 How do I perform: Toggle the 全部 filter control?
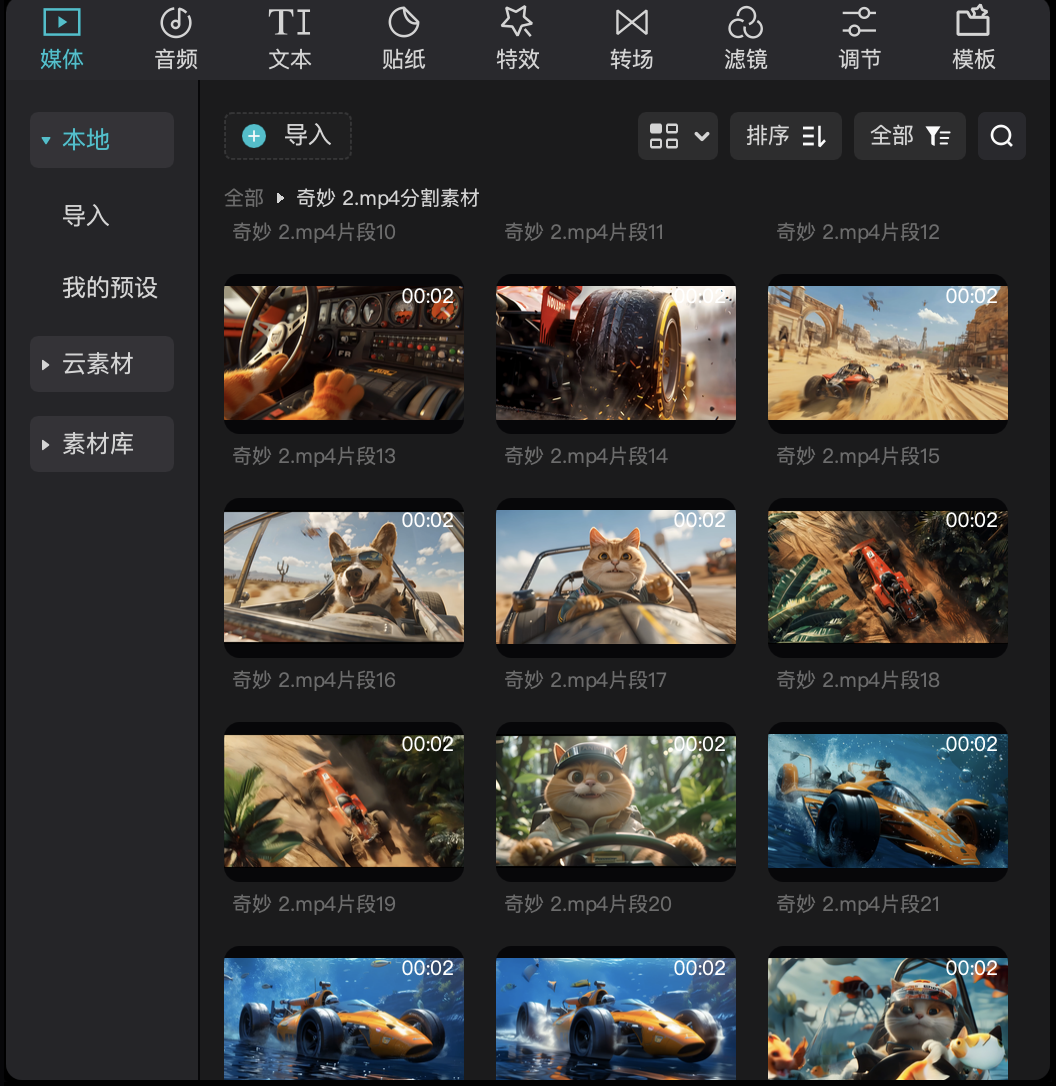point(909,136)
